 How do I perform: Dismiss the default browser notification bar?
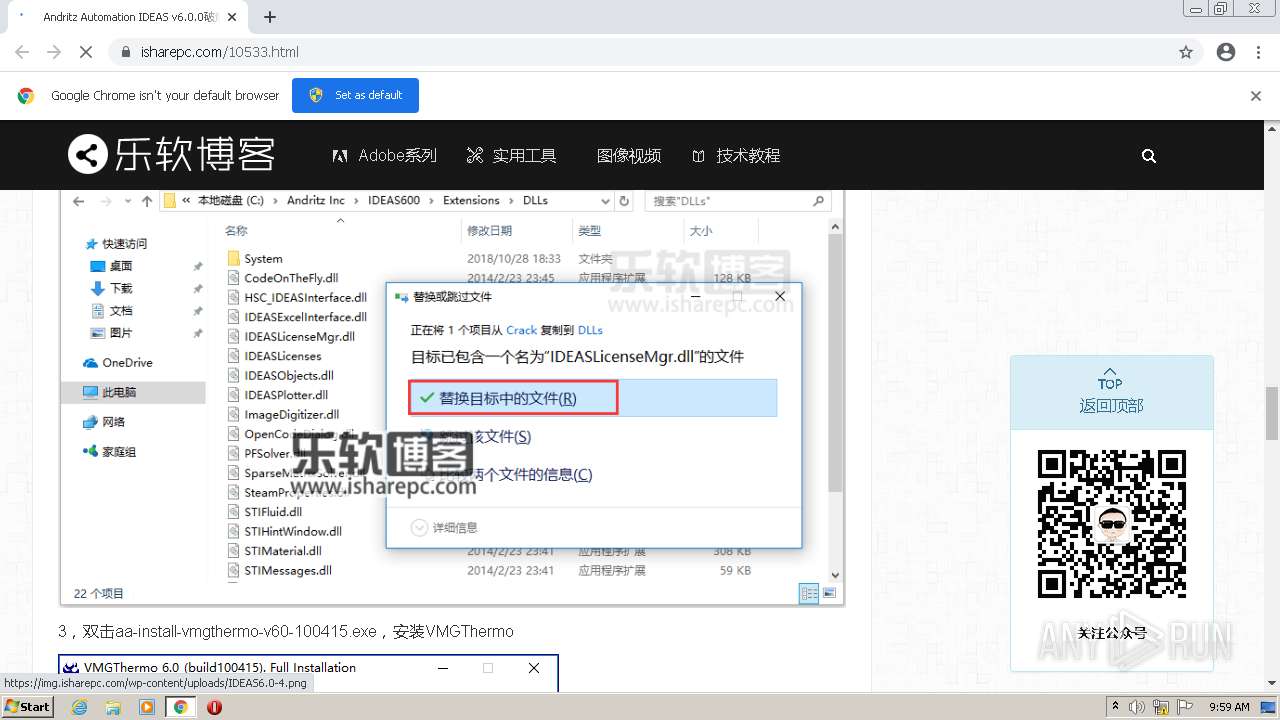click(1256, 96)
